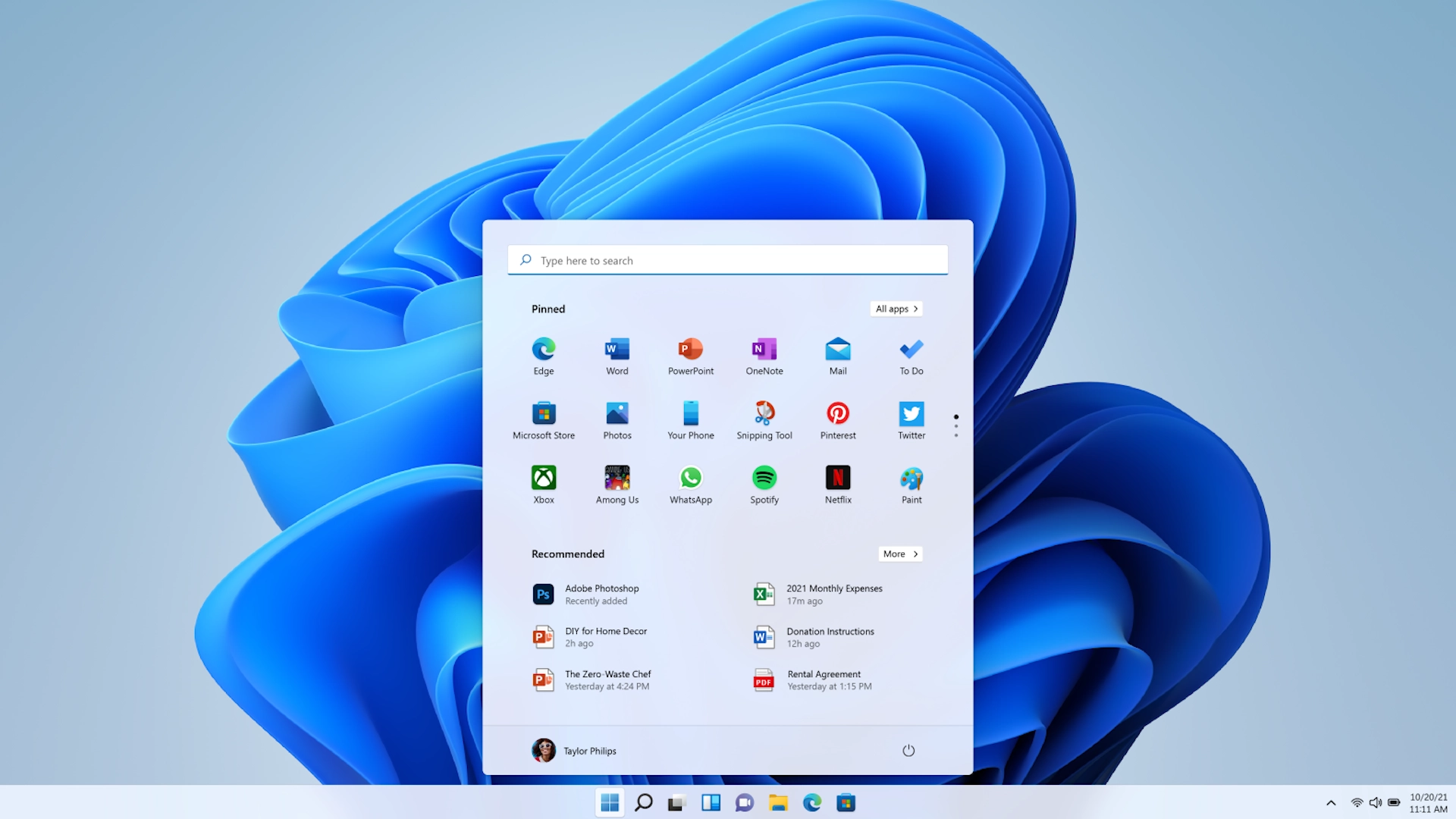Start the Spotify app
Screen dimensions: 1456x819
tap(764, 485)
